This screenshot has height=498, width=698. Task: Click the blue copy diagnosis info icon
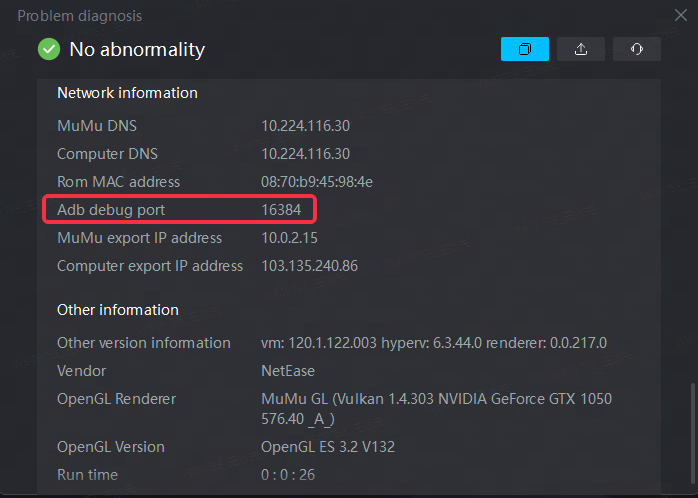pyautogui.click(x=525, y=49)
